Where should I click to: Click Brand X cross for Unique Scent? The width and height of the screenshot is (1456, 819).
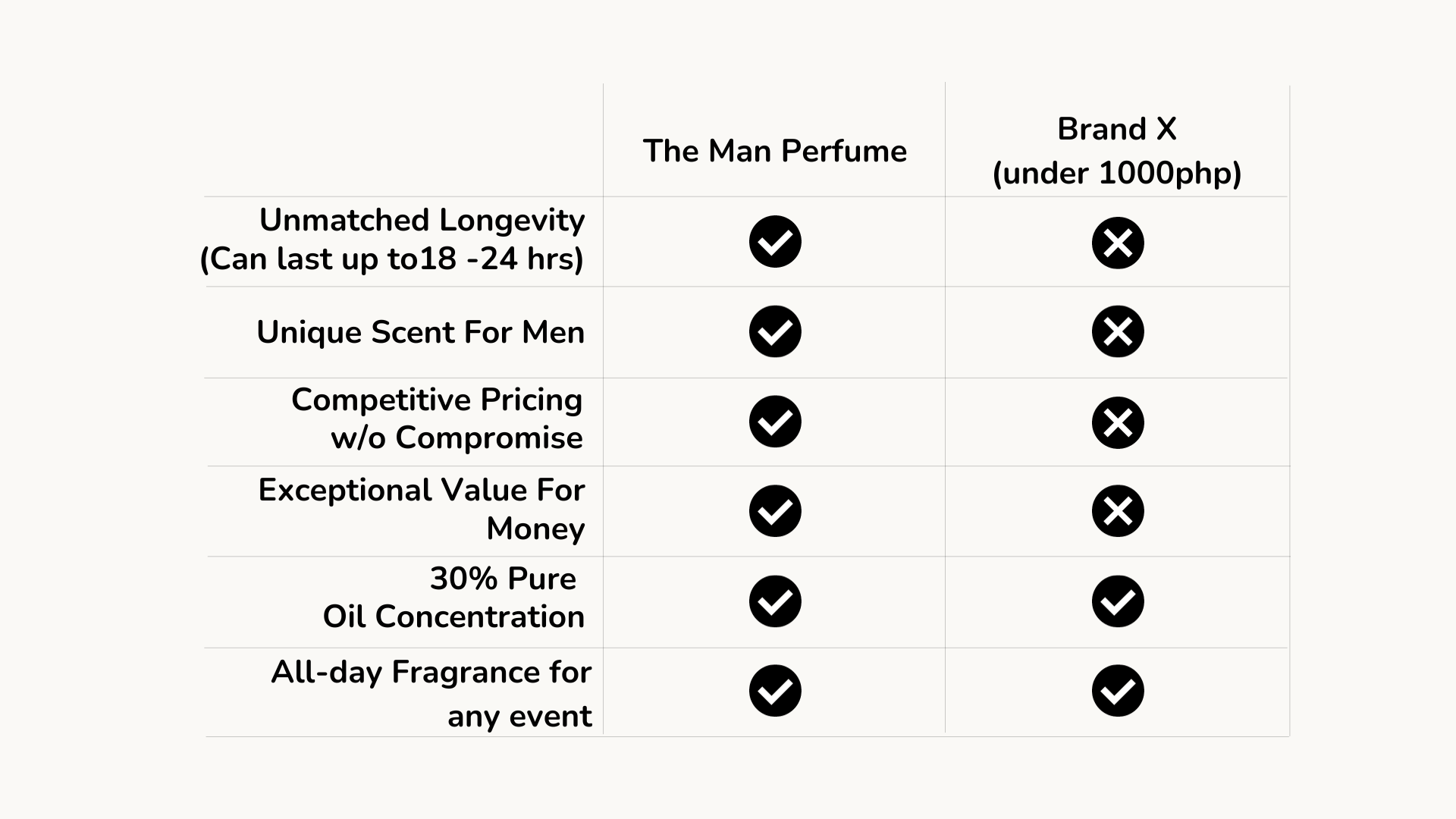tap(1118, 331)
